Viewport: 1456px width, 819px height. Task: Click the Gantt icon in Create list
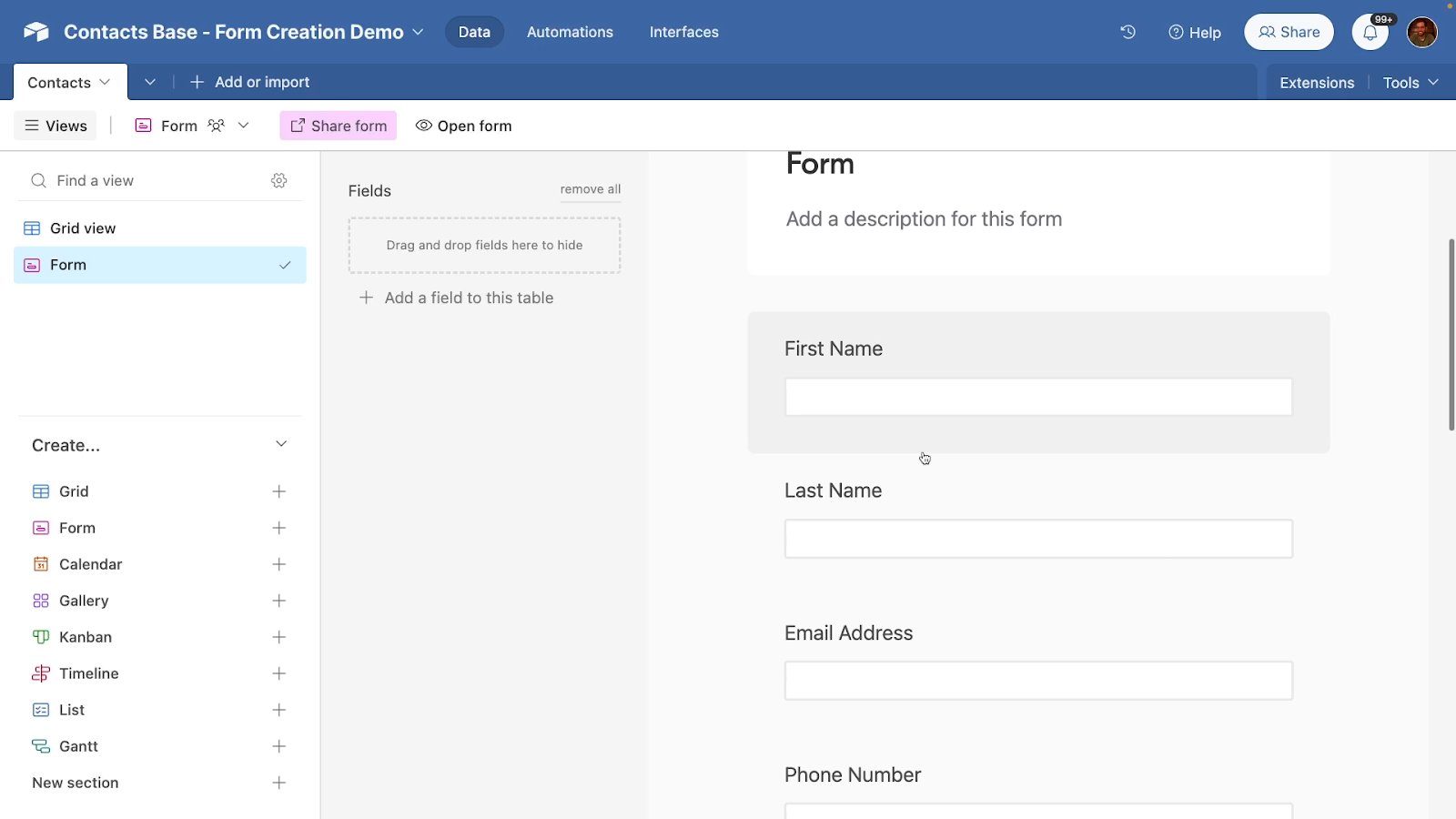tap(41, 746)
